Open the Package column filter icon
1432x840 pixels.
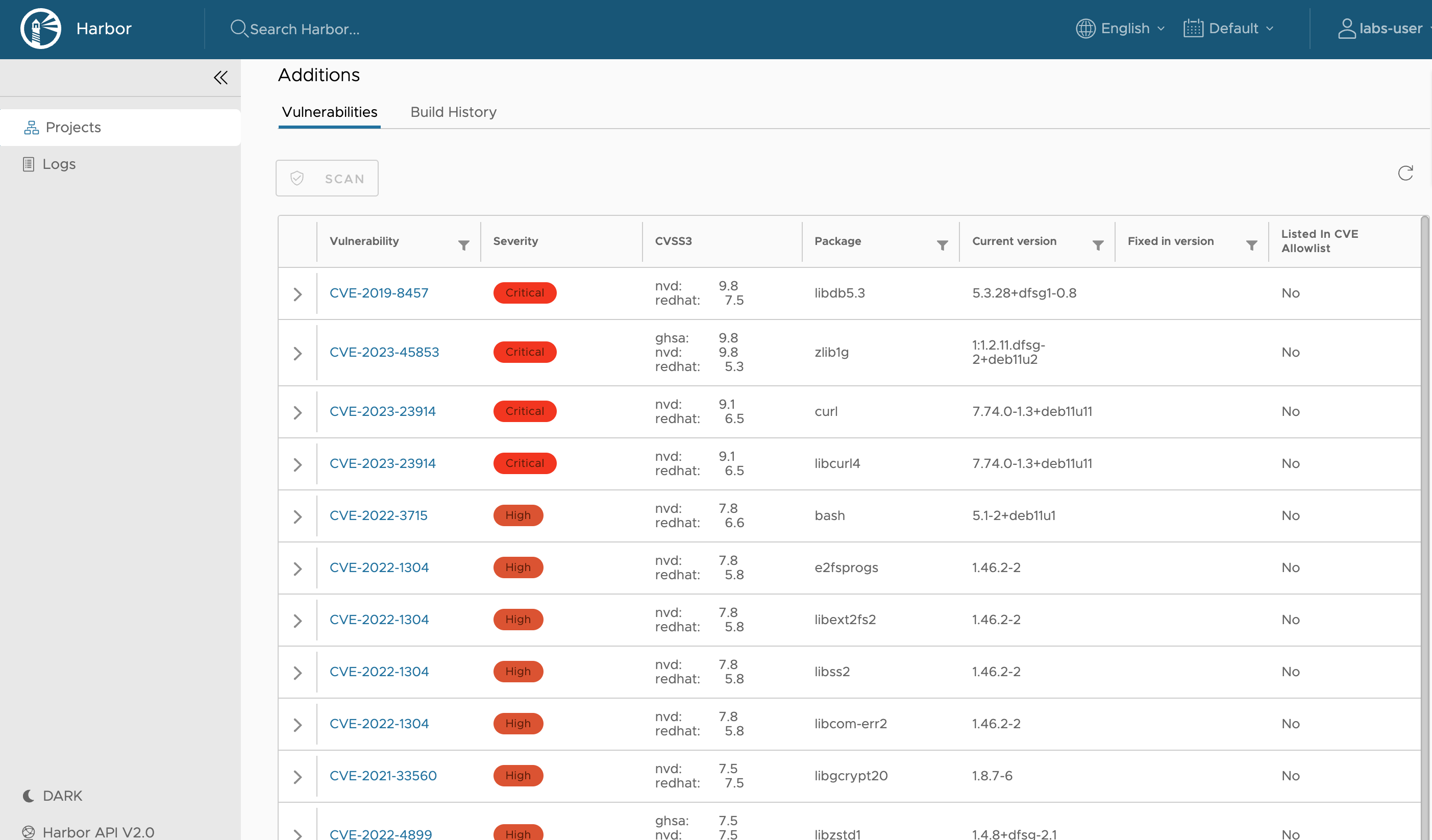pos(942,245)
